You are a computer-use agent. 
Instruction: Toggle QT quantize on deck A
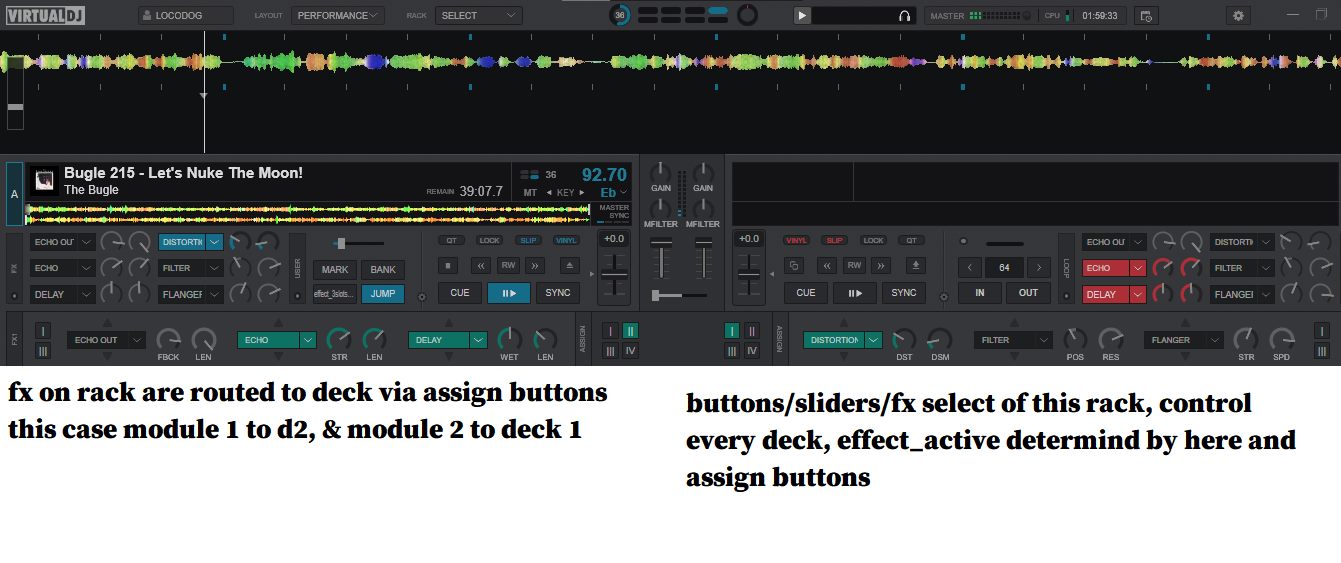coord(451,241)
